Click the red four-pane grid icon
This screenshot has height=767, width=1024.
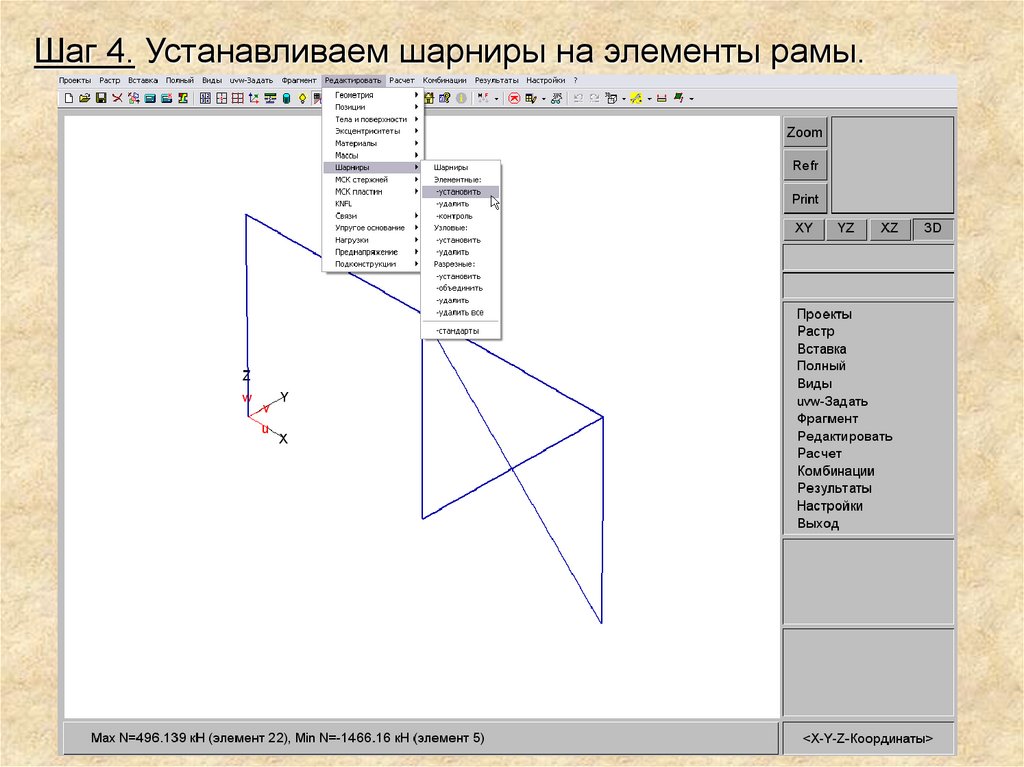tap(238, 98)
